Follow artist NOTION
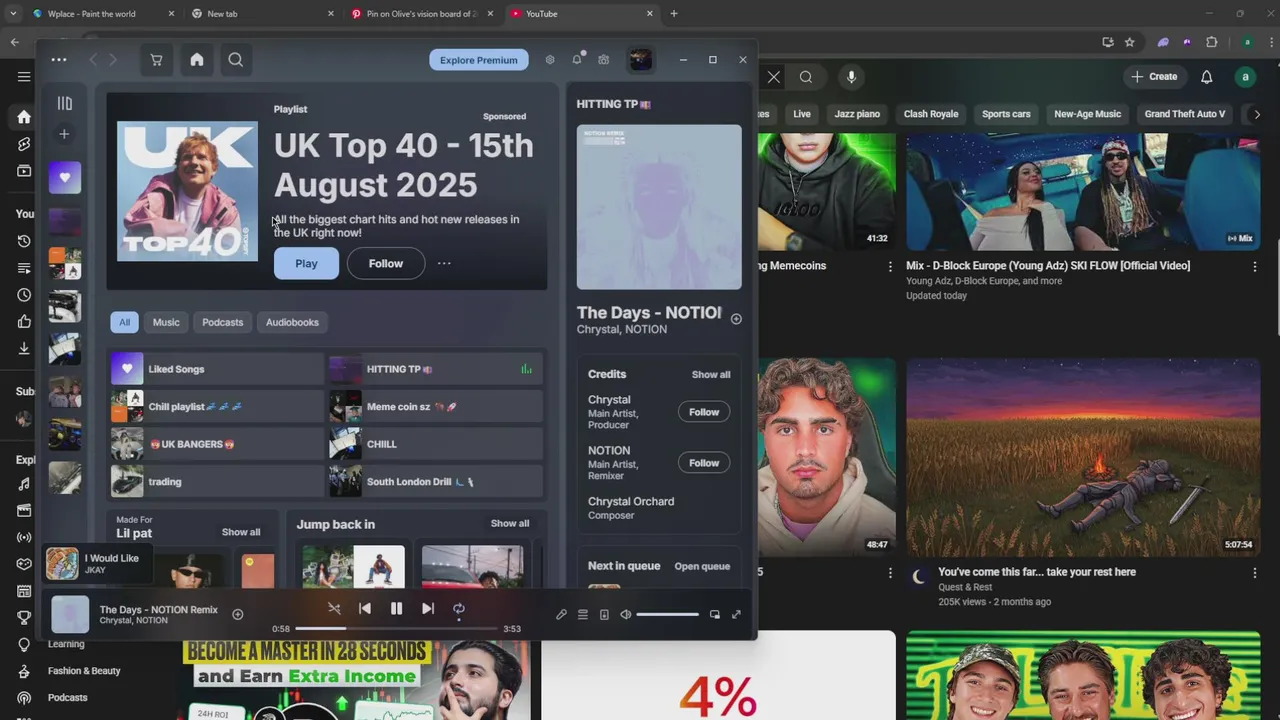This screenshot has width=1280, height=720. pyautogui.click(x=704, y=463)
